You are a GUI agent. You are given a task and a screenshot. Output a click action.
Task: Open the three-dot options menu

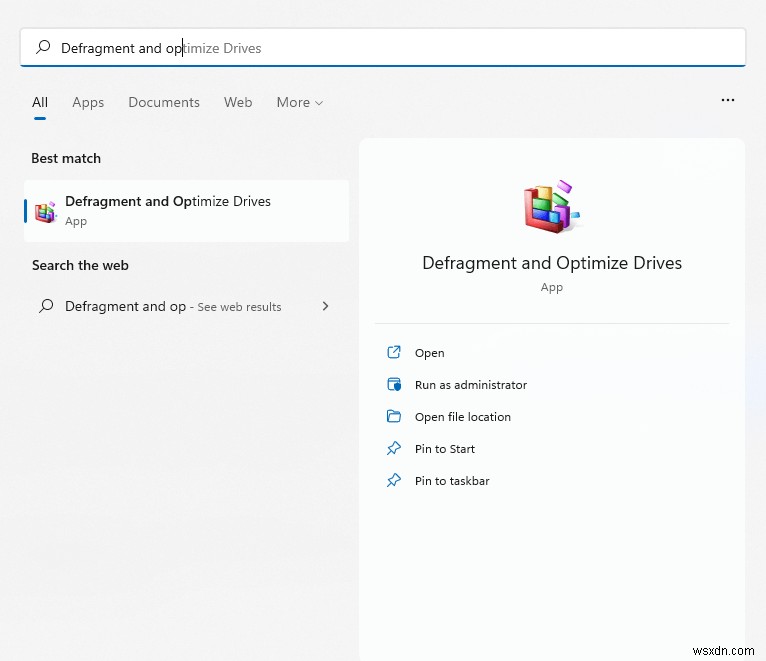click(x=727, y=100)
